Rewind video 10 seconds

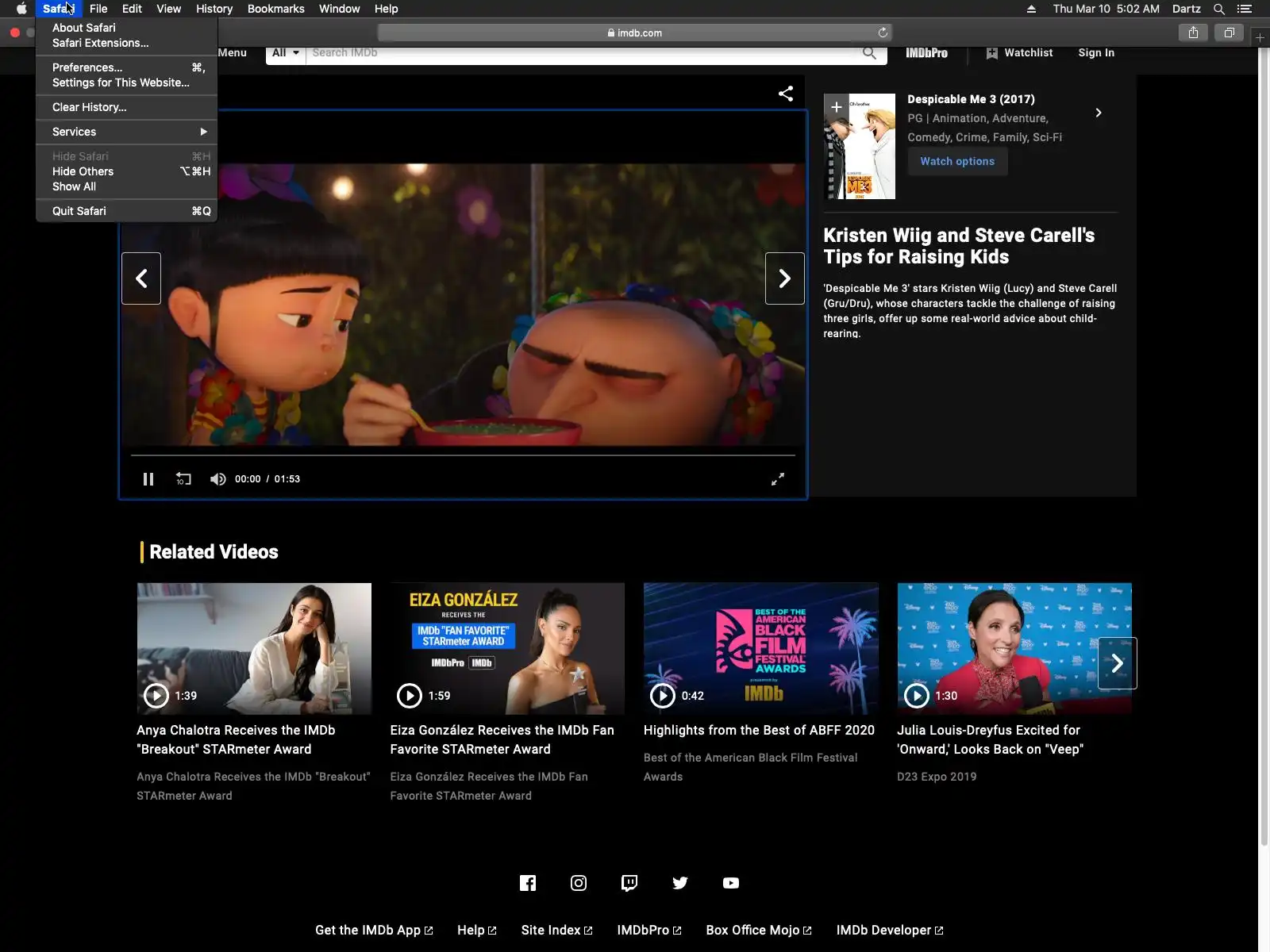point(183,479)
